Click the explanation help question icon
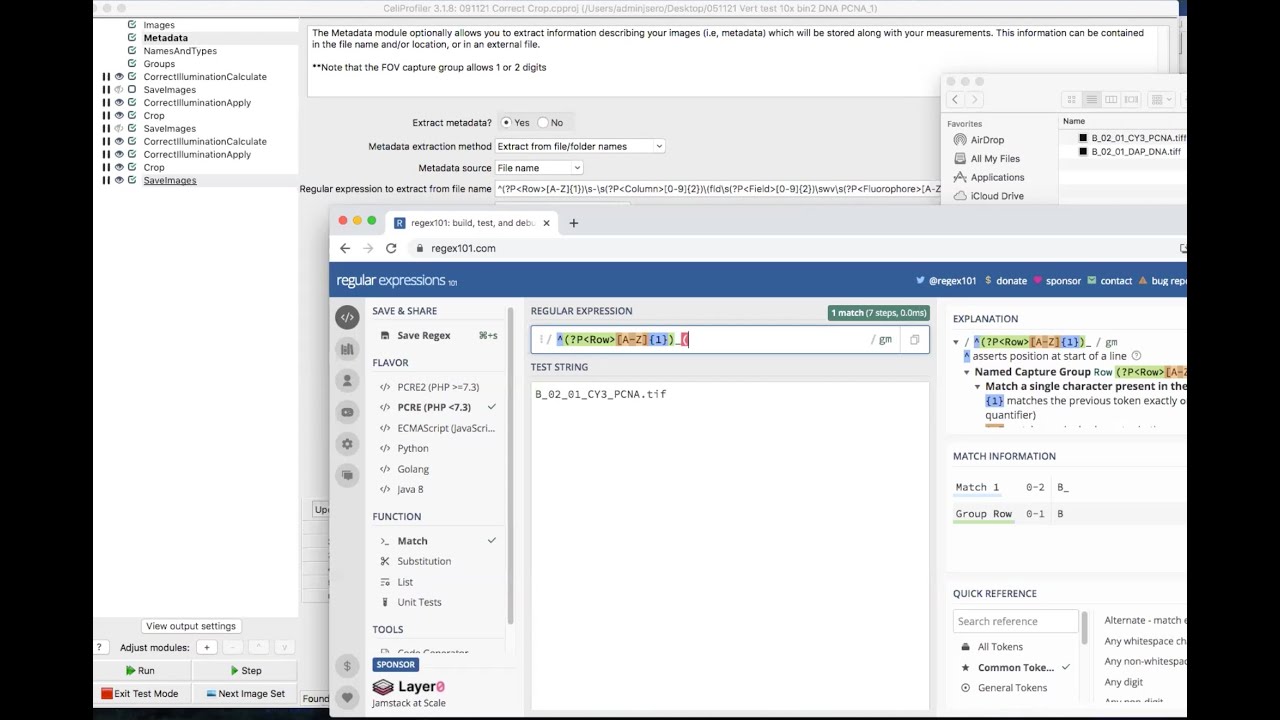 click(1136, 356)
